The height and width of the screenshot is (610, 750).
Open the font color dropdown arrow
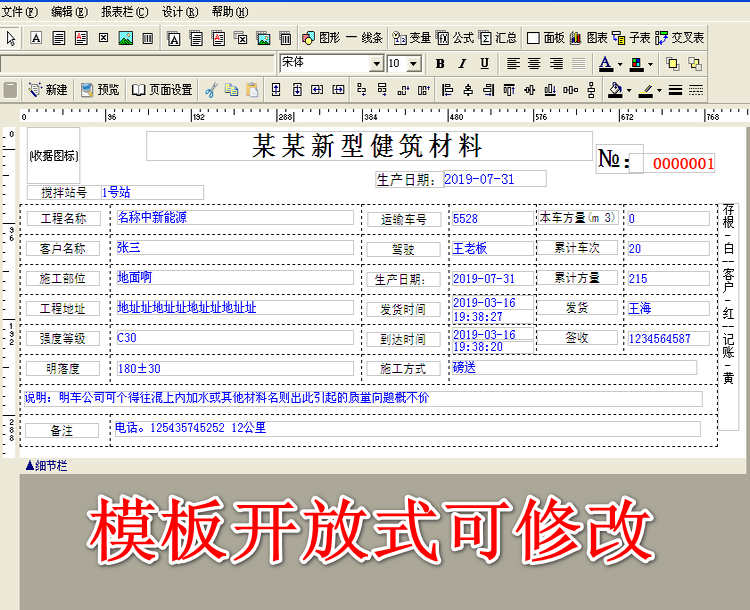(620, 64)
